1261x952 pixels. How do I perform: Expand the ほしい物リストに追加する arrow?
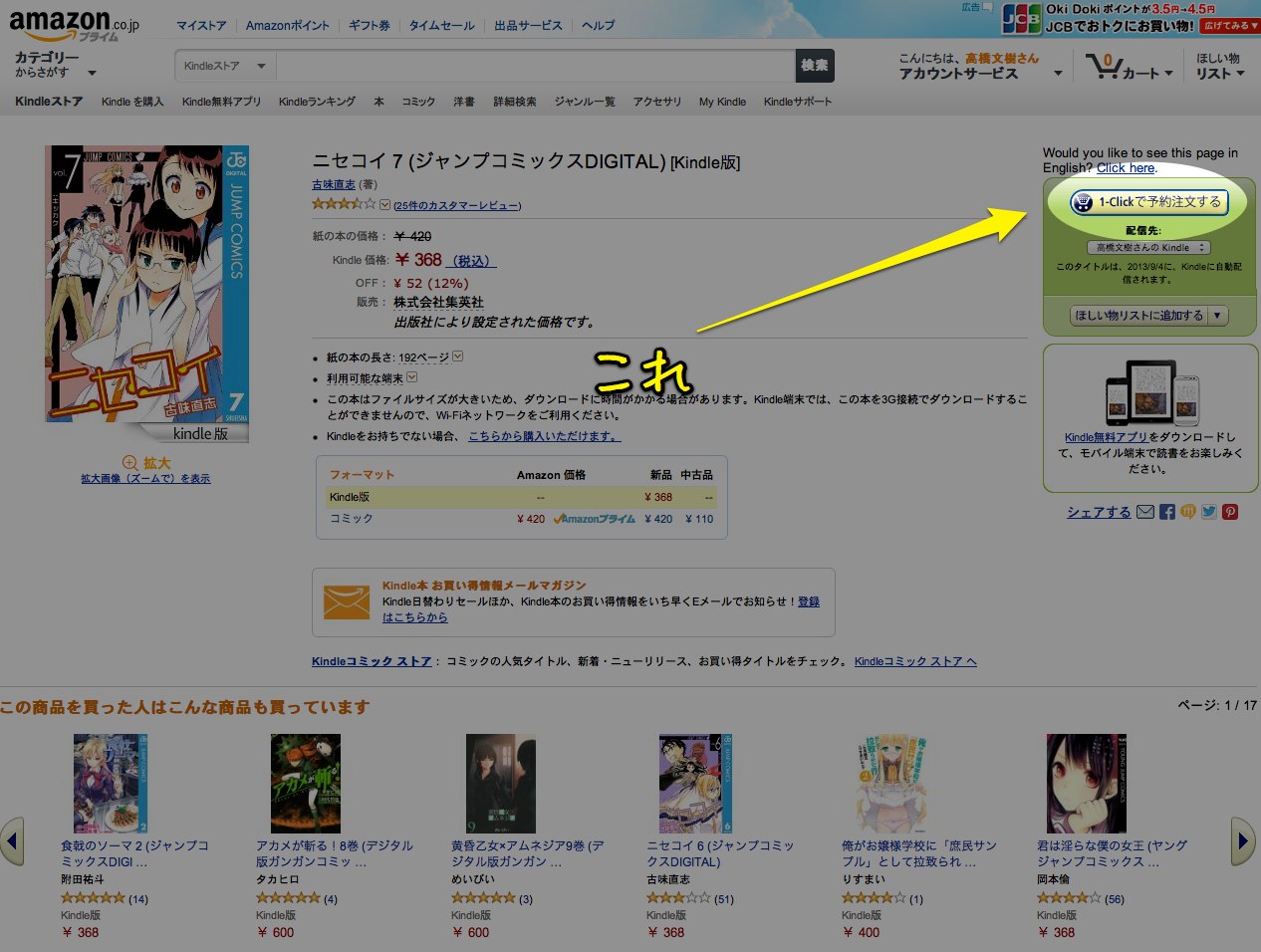1217,316
